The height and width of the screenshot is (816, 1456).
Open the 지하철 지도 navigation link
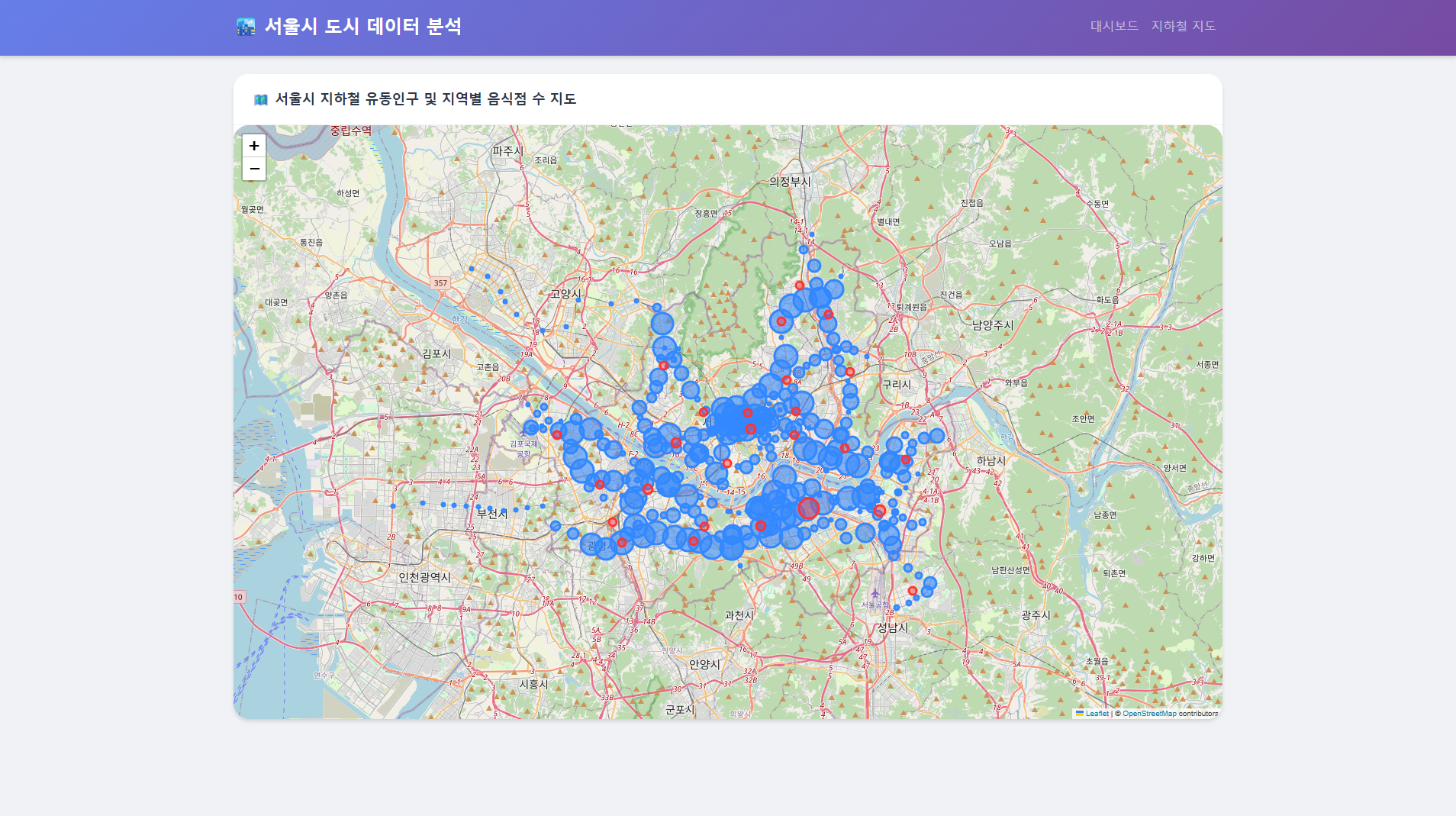[x=1184, y=26]
